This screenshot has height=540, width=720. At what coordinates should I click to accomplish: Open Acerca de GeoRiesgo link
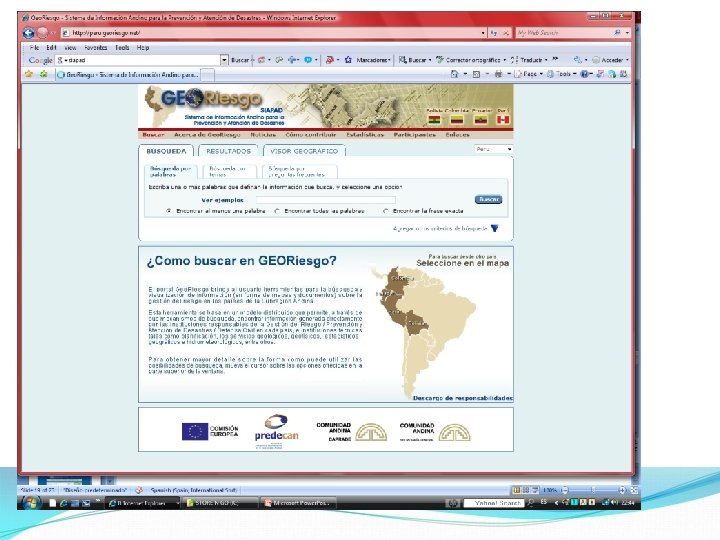pos(207,135)
